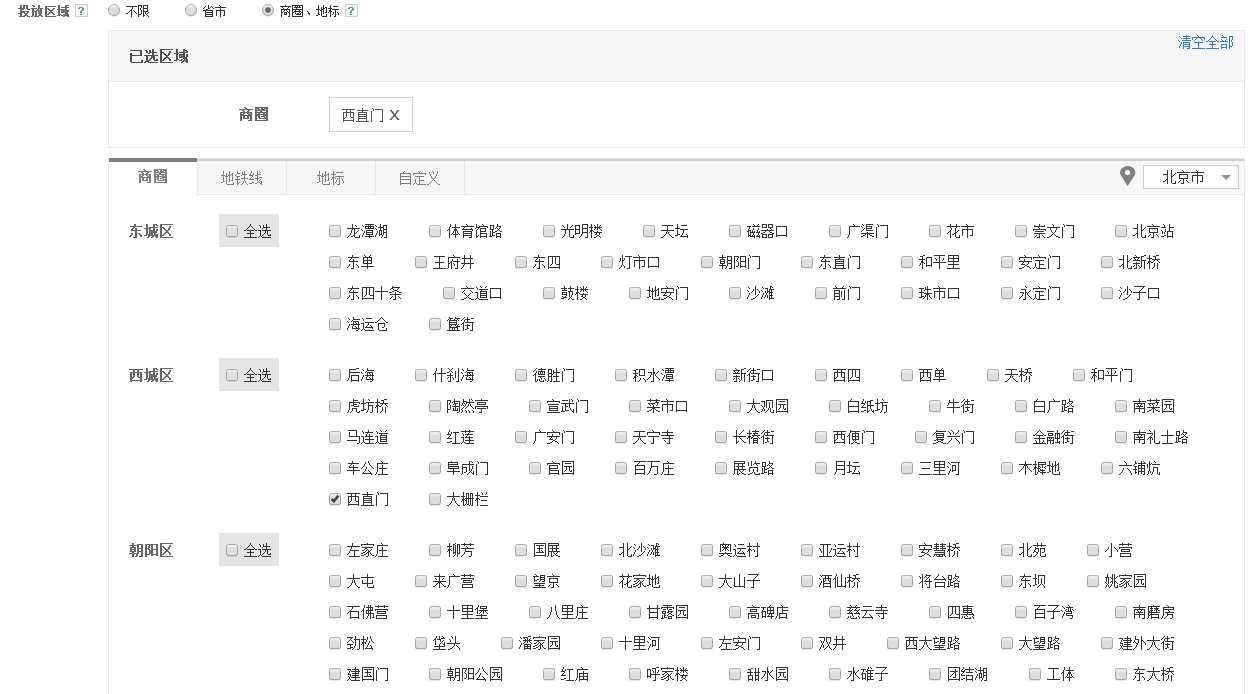This screenshot has height=694, width=1252.
Task: Open the 北京市 city dropdown
Action: click(1191, 177)
